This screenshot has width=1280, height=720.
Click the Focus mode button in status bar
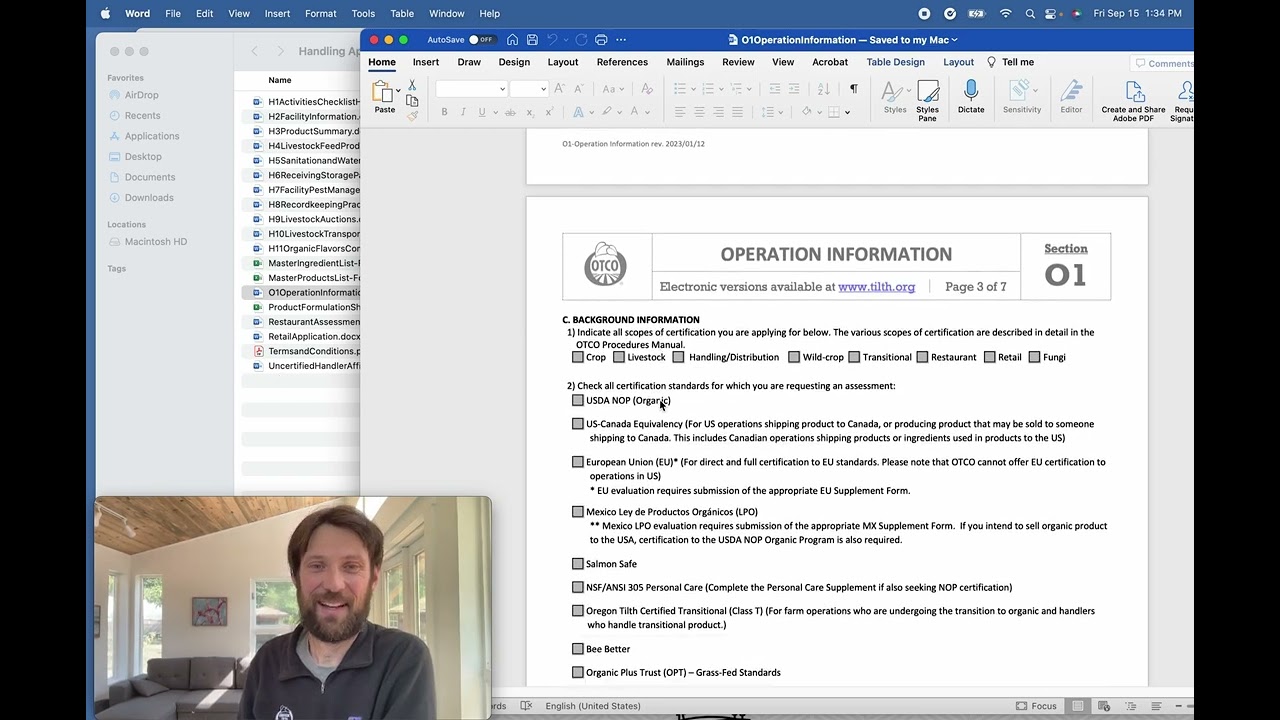1036,706
